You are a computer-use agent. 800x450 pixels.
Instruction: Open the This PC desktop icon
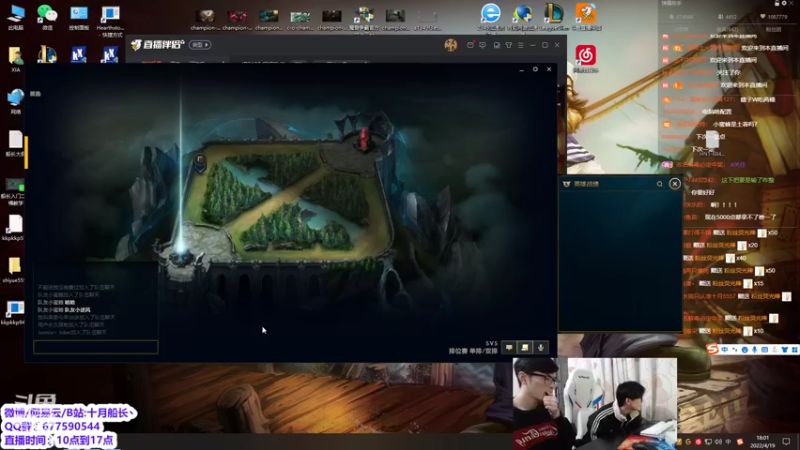16,17
